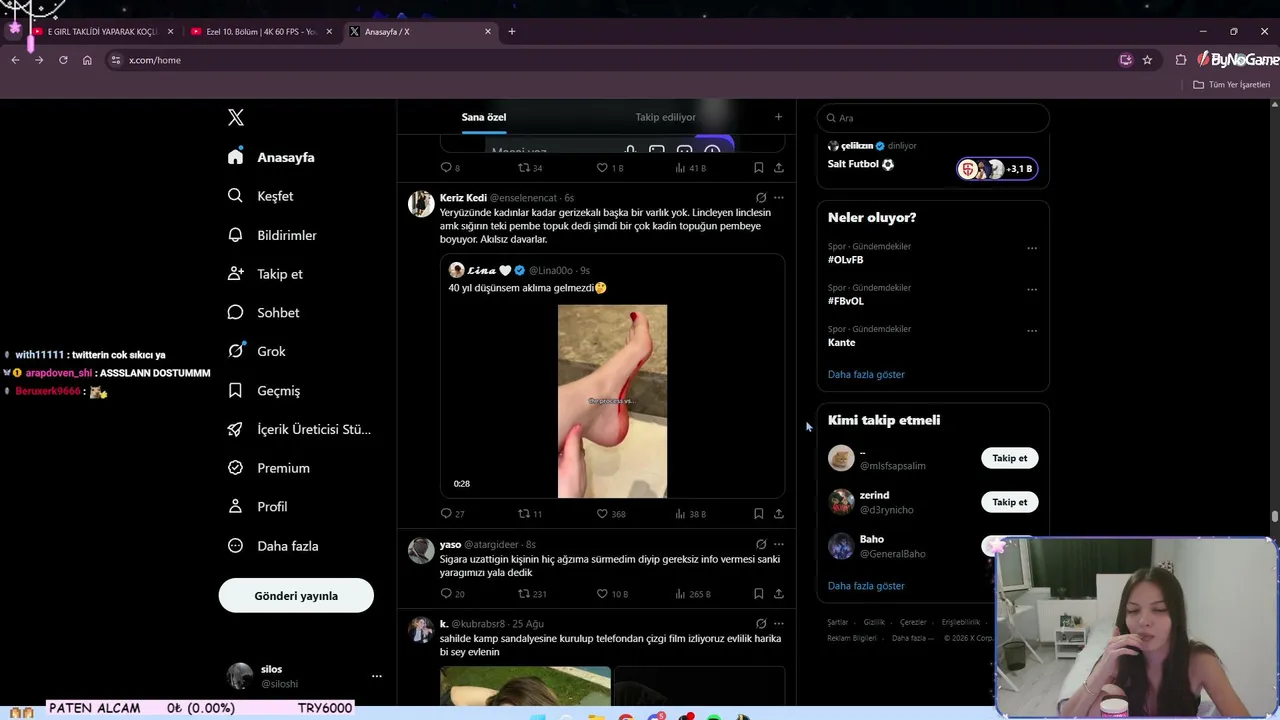Share Keriz Kedi's post
This screenshot has width=1280, height=720.
tap(779, 514)
